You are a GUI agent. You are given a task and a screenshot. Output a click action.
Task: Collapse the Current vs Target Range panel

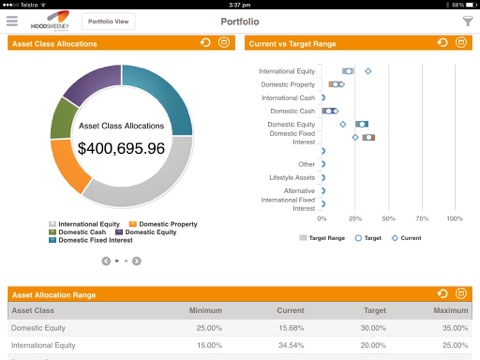click(461, 43)
